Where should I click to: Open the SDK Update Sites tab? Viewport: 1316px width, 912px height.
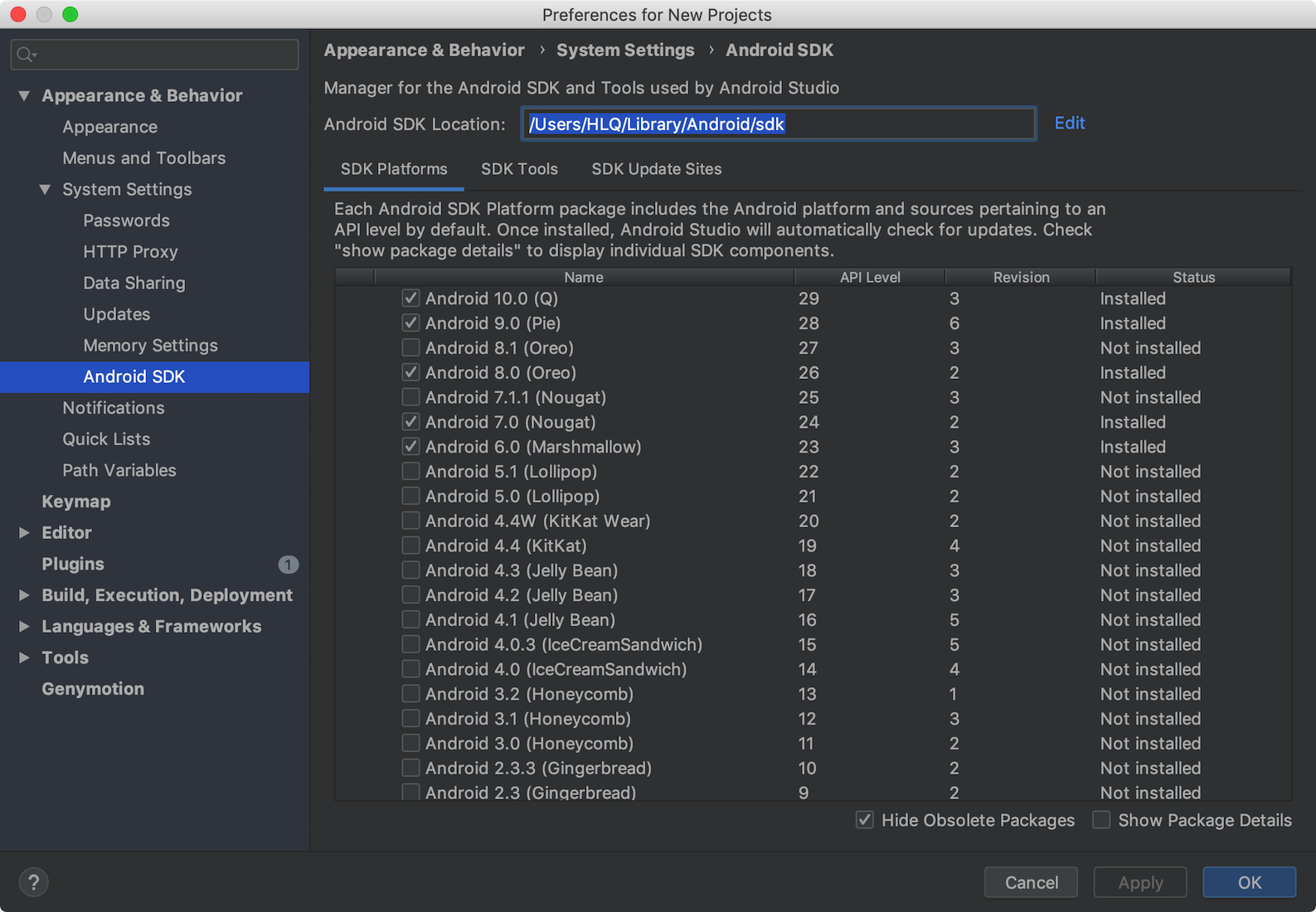pyautogui.click(x=656, y=169)
